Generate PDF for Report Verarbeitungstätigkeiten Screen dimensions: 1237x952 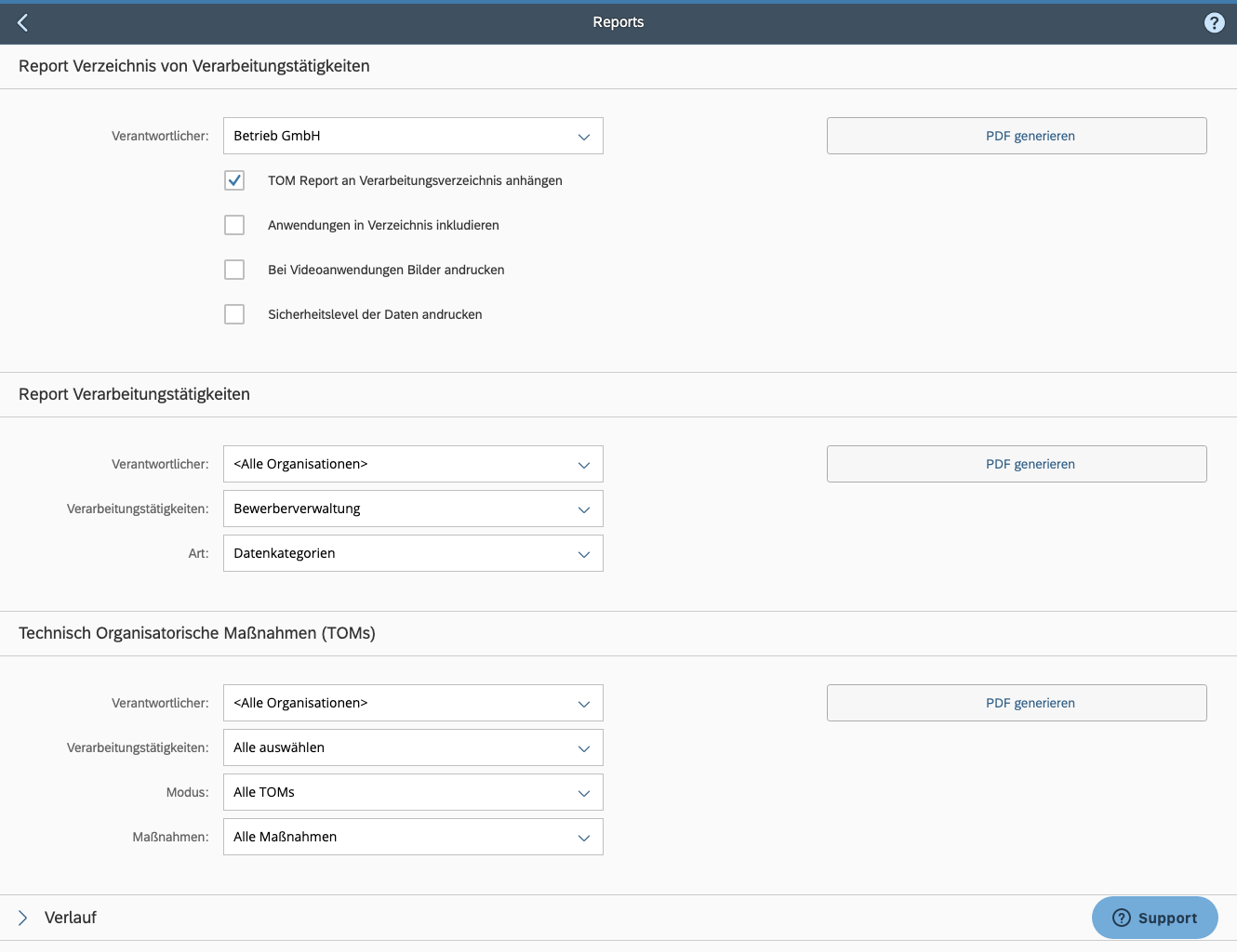click(x=1017, y=464)
